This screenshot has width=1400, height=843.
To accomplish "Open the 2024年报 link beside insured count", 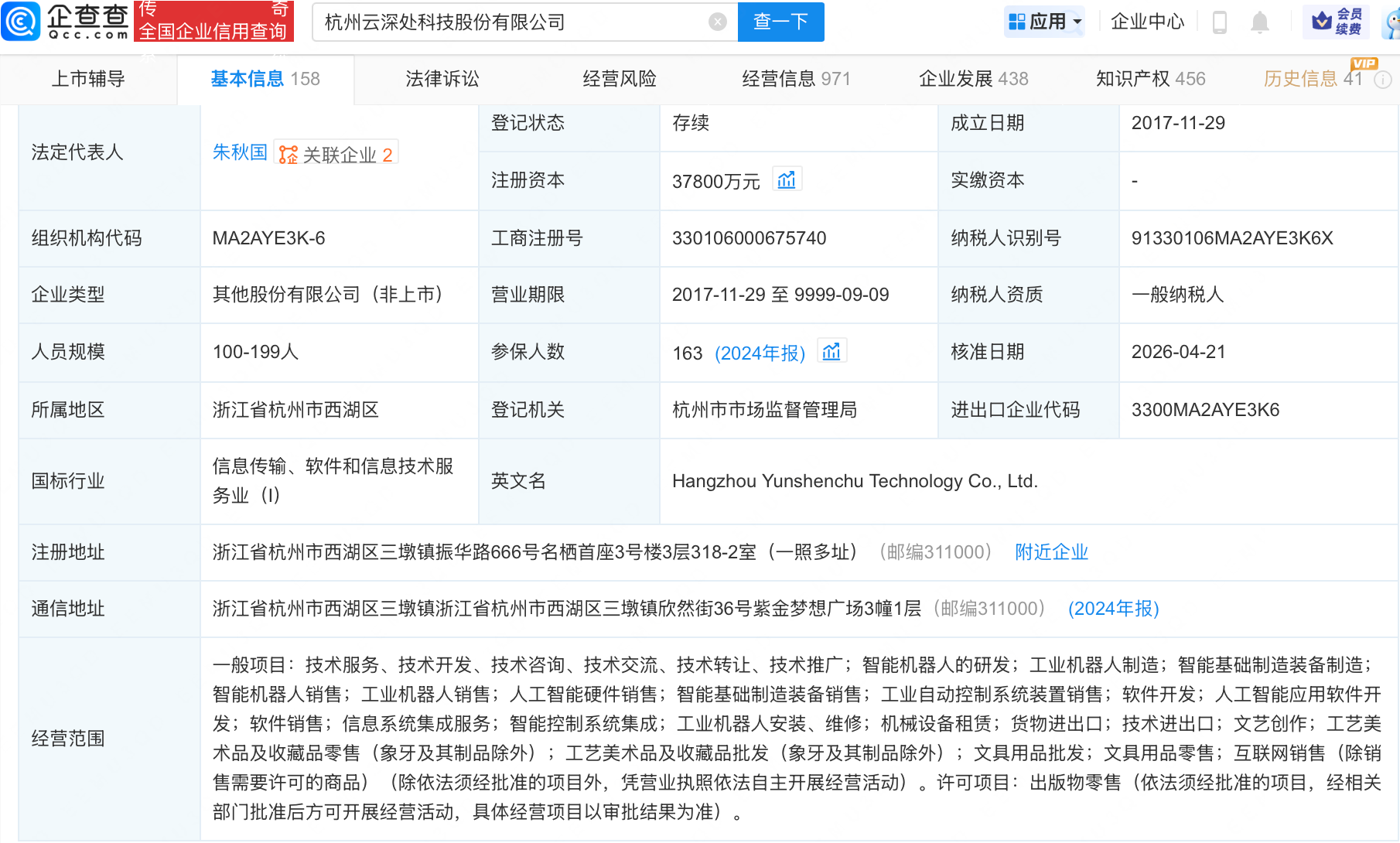I will 760,353.
